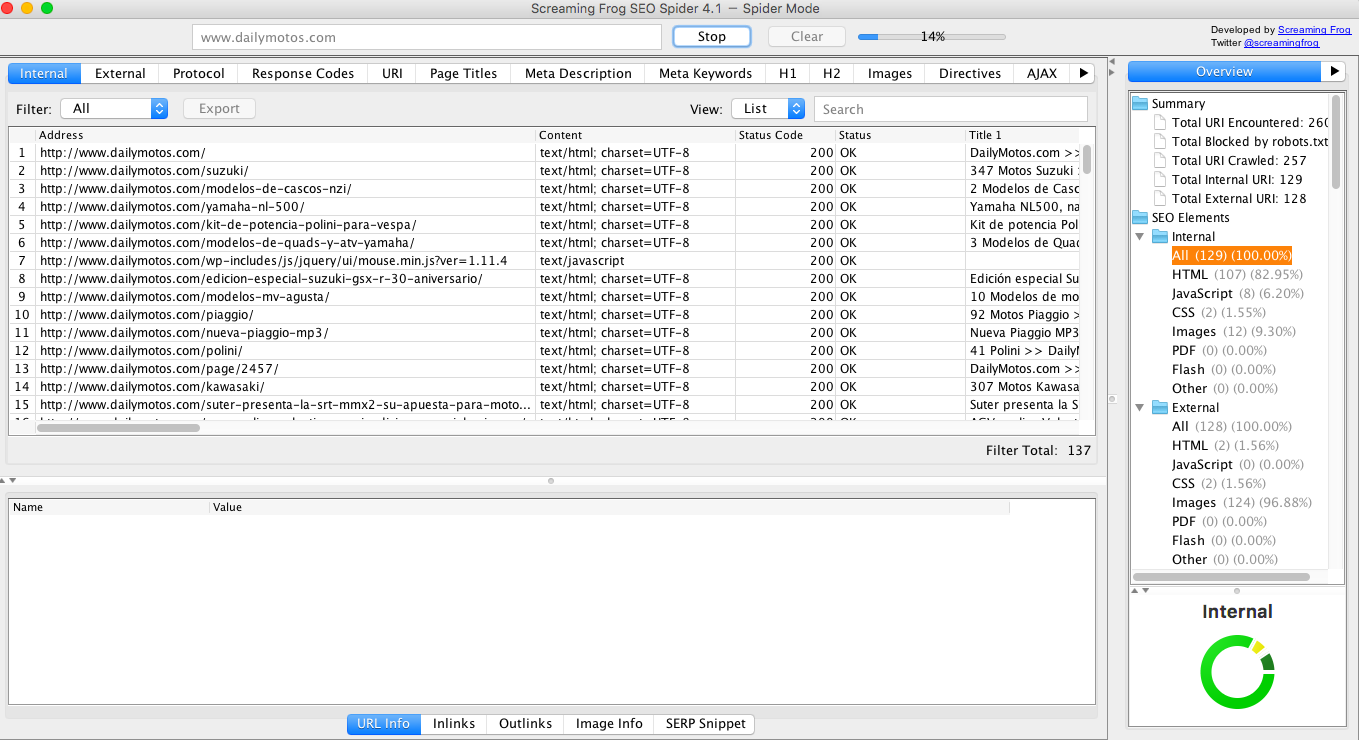
Task: Click the Total Internal URI document icon
Action: [1160, 179]
